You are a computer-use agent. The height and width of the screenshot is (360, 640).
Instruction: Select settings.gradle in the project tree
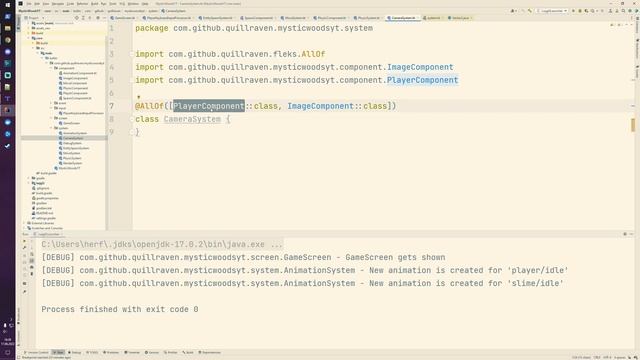(x=43, y=218)
